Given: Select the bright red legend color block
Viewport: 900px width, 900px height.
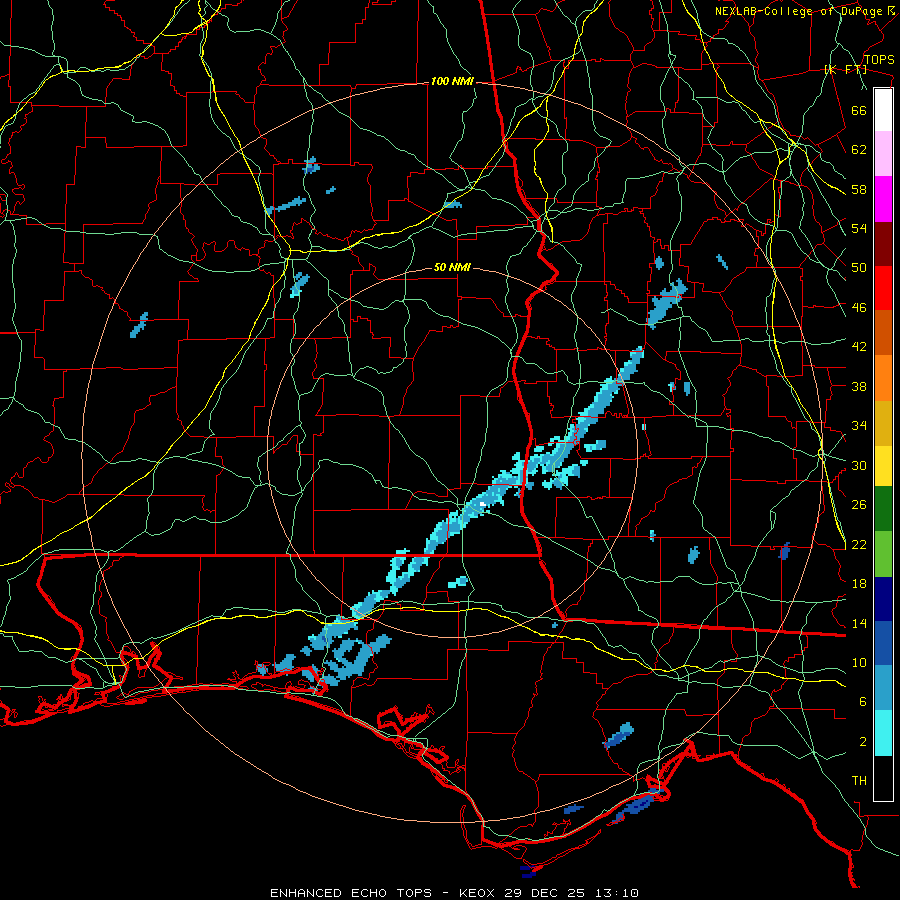Looking at the screenshot, I should point(883,288).
